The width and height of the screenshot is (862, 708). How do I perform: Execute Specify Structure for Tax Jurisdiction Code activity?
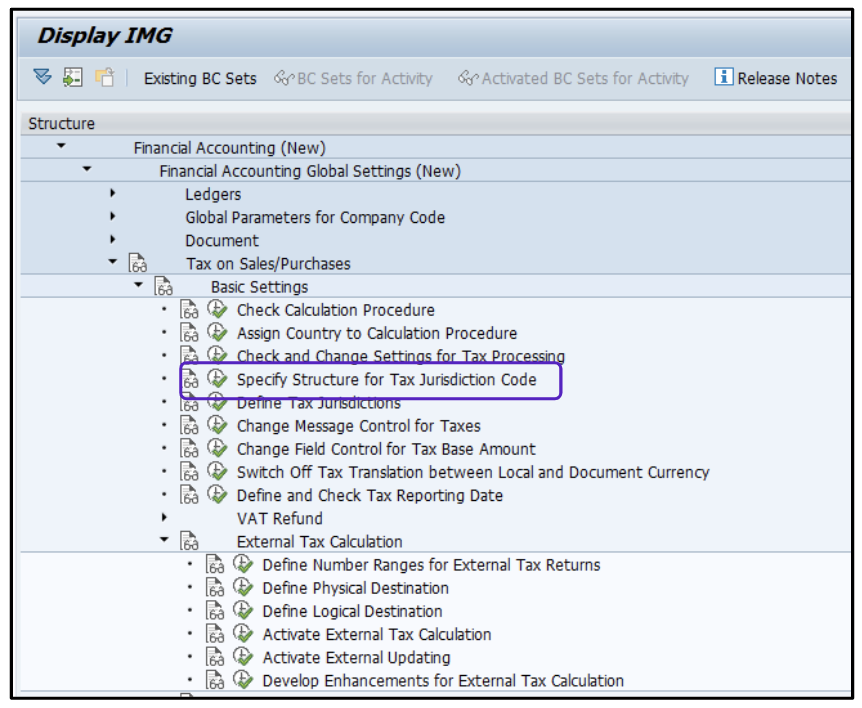(217, 380)
